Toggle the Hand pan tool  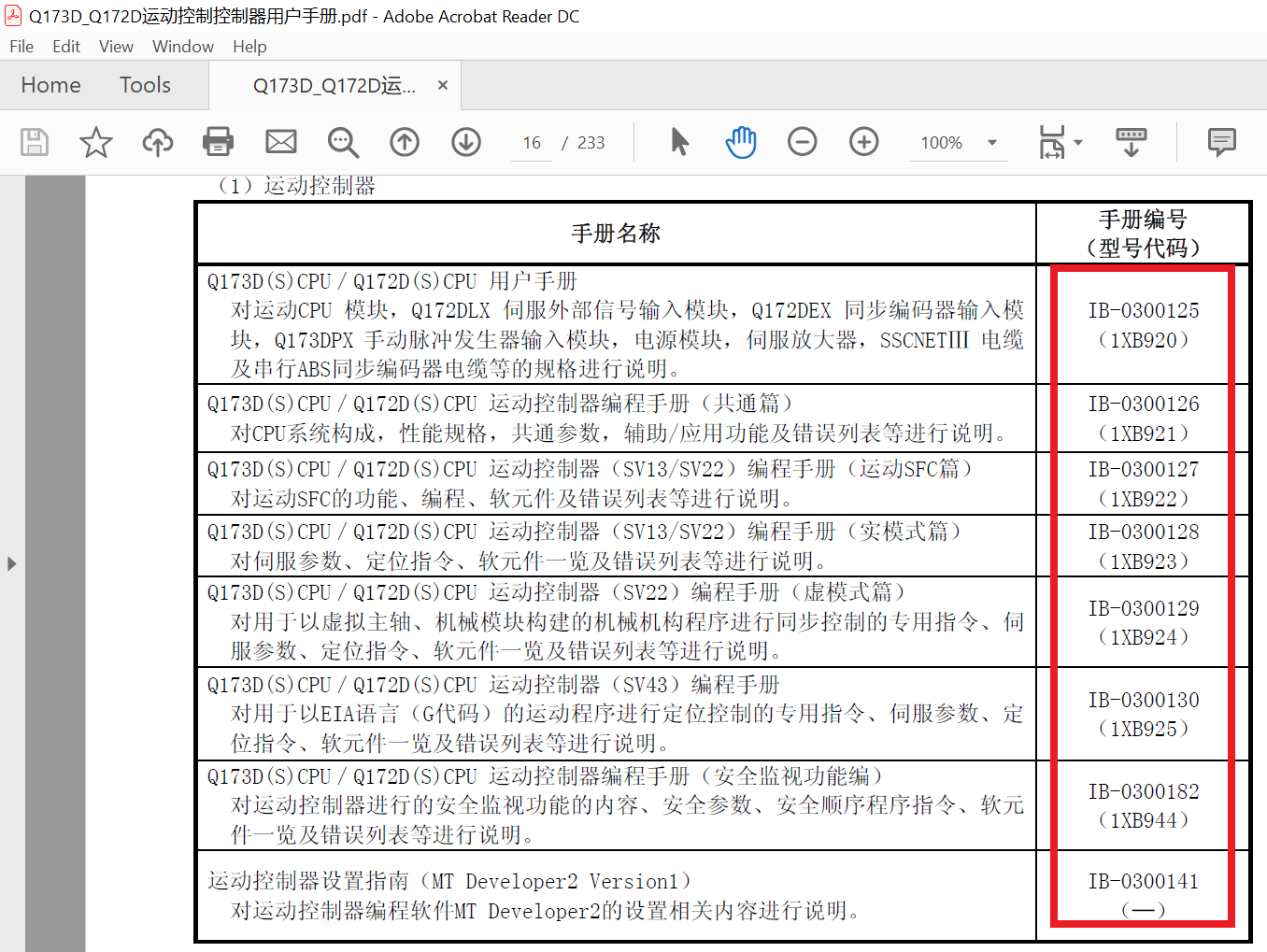click(x=741, y=142)
